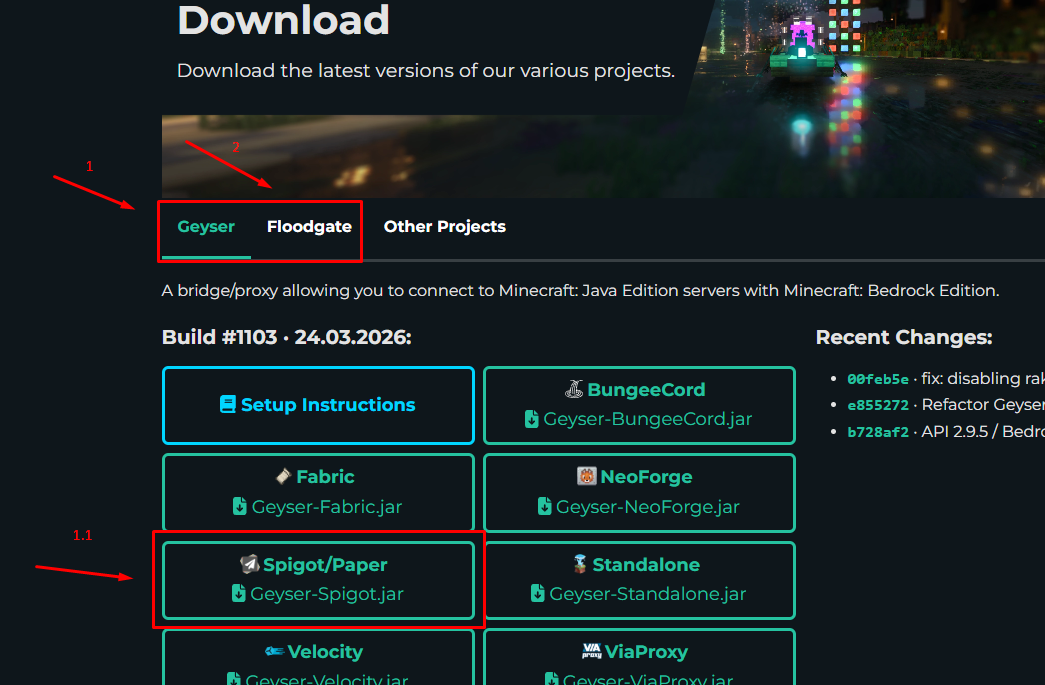The width and height of the screenshot is (1045, 685).
Task: Download Geyser-Fabric.jar file link
Action: pyautogui.click(x=327, y=507)
